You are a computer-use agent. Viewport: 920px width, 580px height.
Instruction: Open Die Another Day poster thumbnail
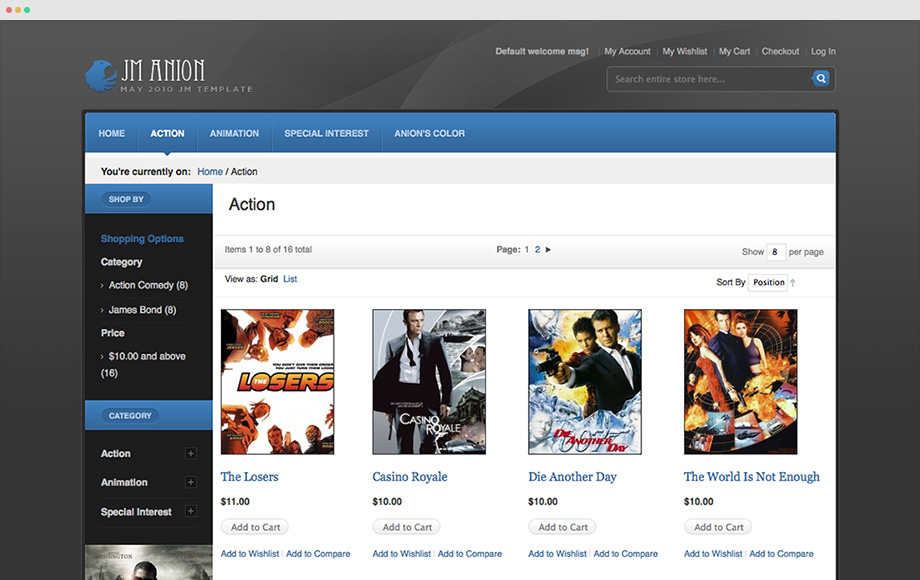point(585,382)
